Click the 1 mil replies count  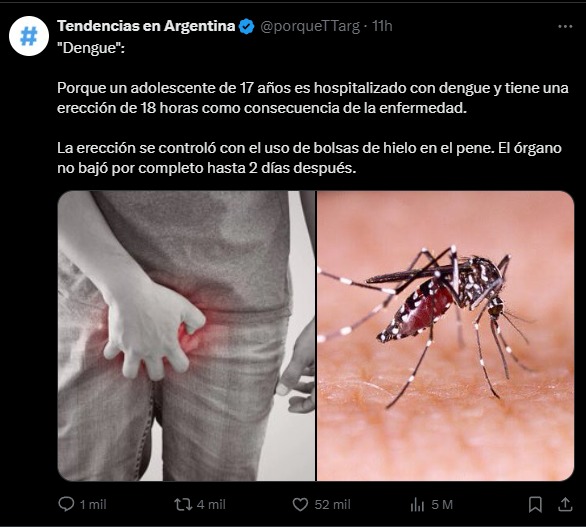[93, 505]
